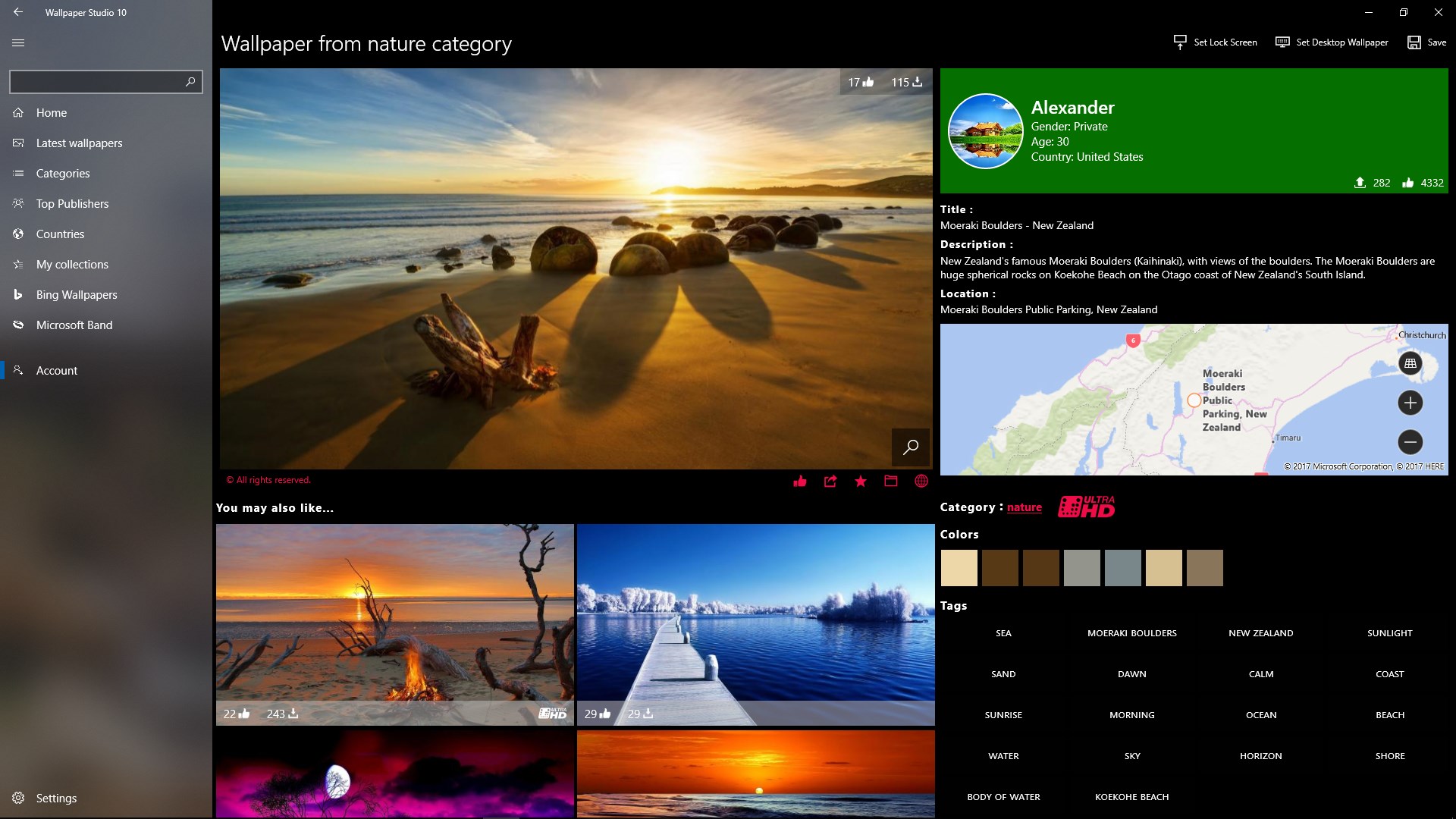Open the image magnifier search icon
1456x819 pixels.
pyautogui.click(x=910, y=447)
